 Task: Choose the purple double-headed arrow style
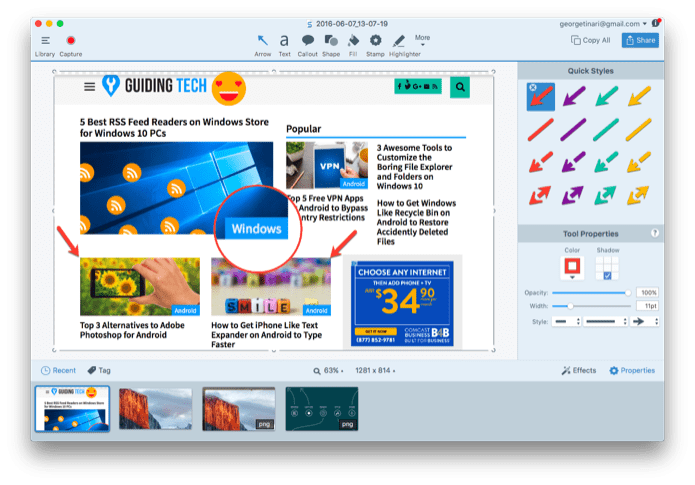point(573,195)
